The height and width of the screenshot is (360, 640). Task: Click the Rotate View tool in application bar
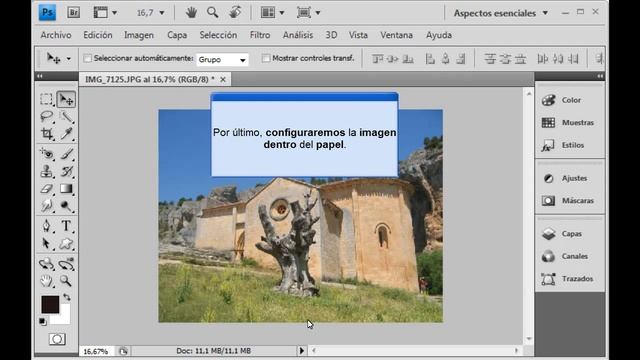[x=235, y=13]
